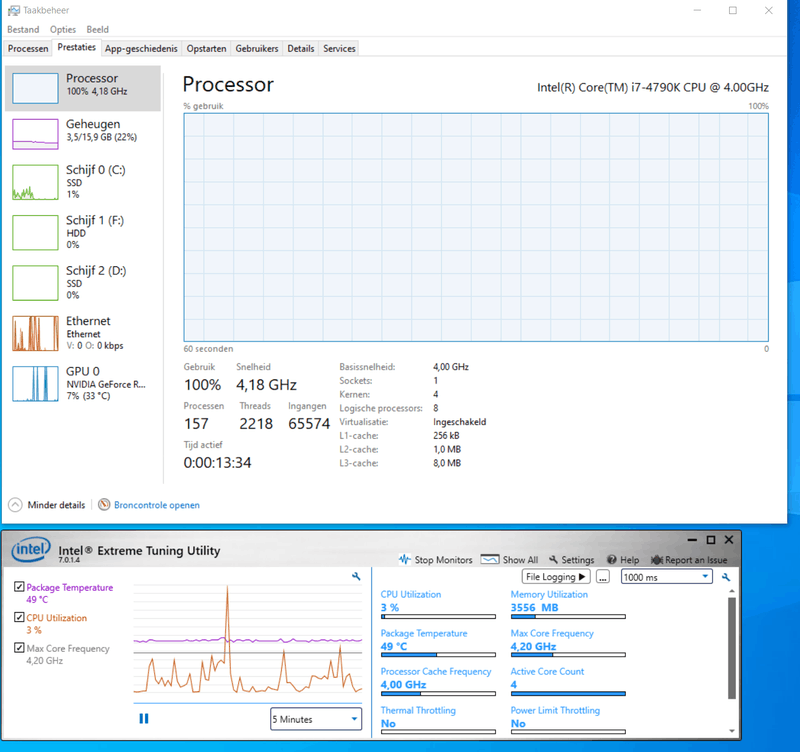Switch to the Opstarten tab
This screenshot has width=800, height=752.
(x=206, y=48)
